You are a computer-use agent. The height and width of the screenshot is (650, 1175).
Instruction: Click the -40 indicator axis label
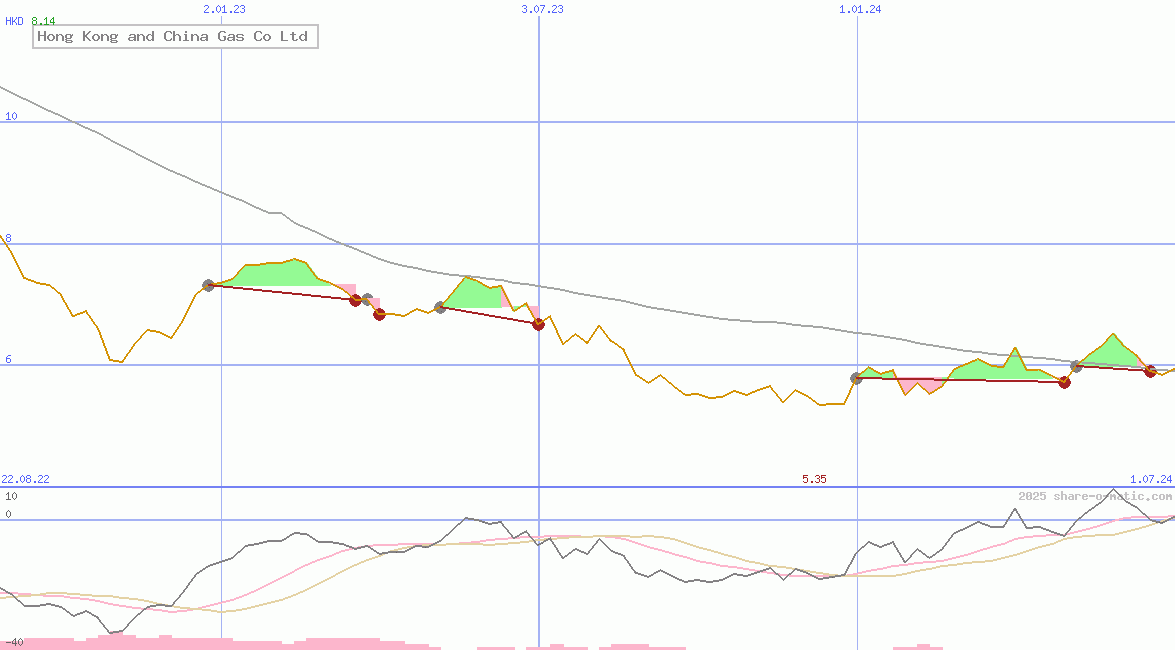14,643
